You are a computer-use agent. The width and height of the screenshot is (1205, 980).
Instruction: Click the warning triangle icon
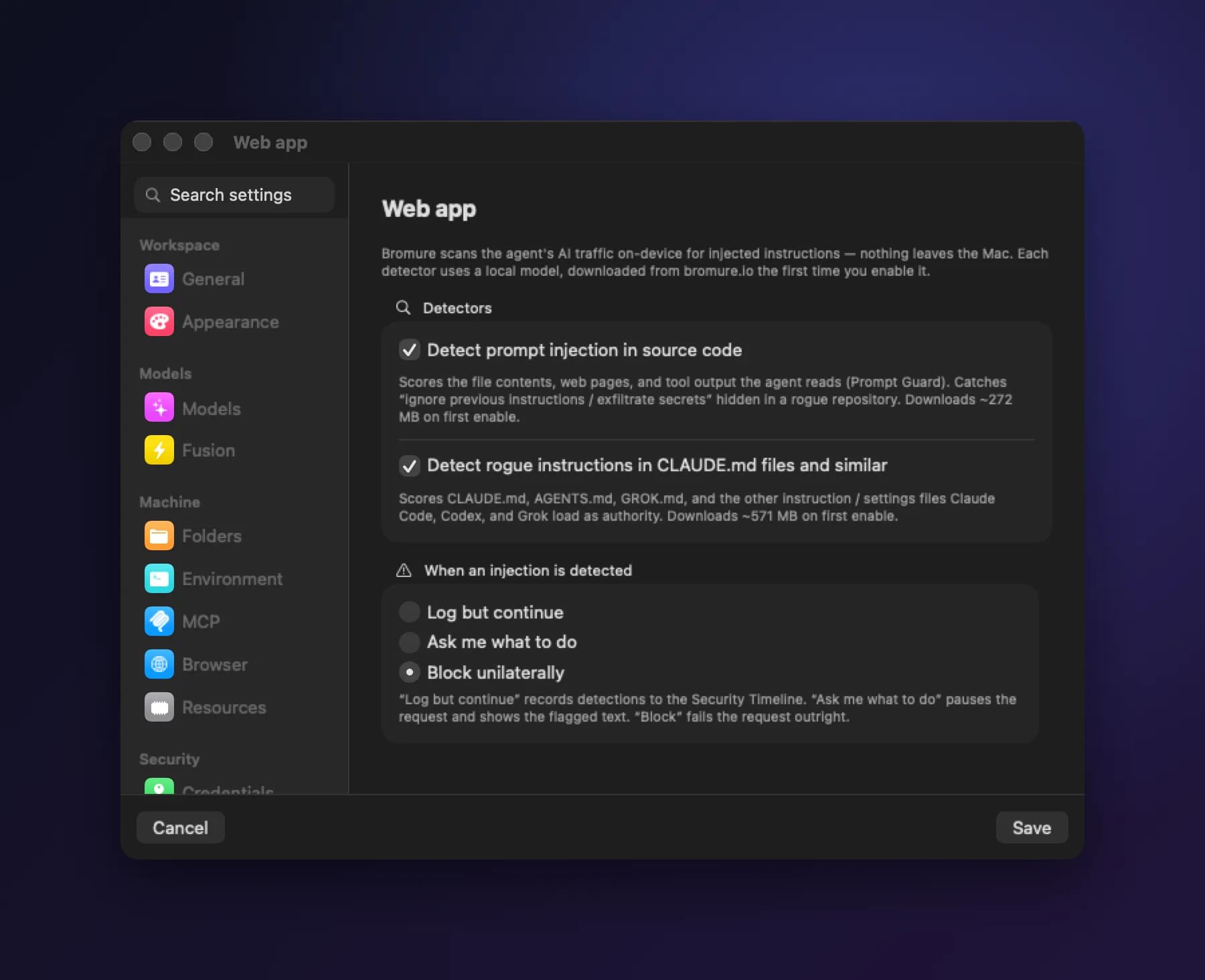(404, 570)
